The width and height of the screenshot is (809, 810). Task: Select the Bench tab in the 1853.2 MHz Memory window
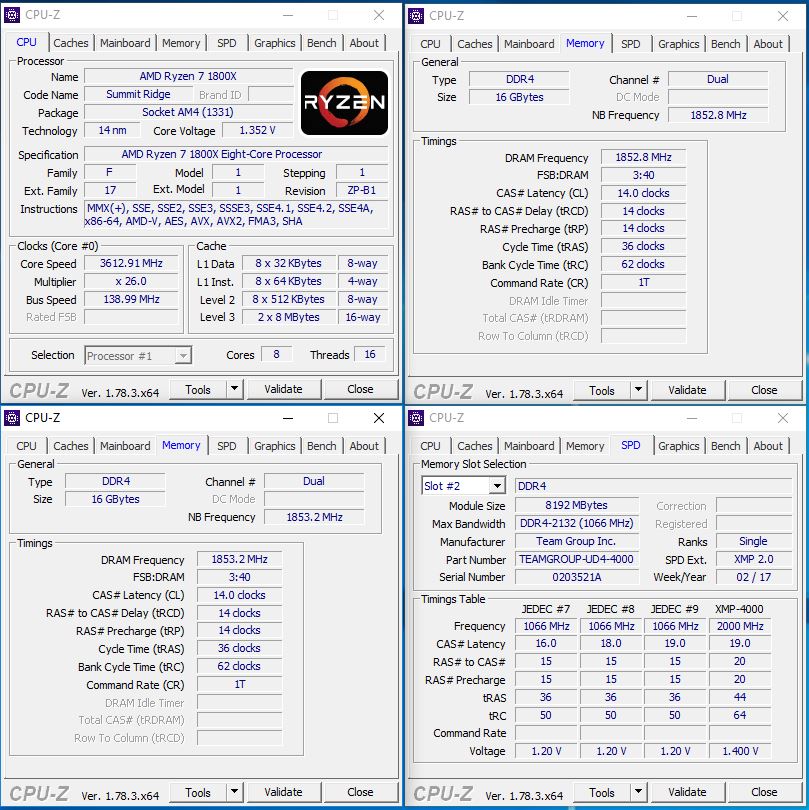[x=321, y=446]
